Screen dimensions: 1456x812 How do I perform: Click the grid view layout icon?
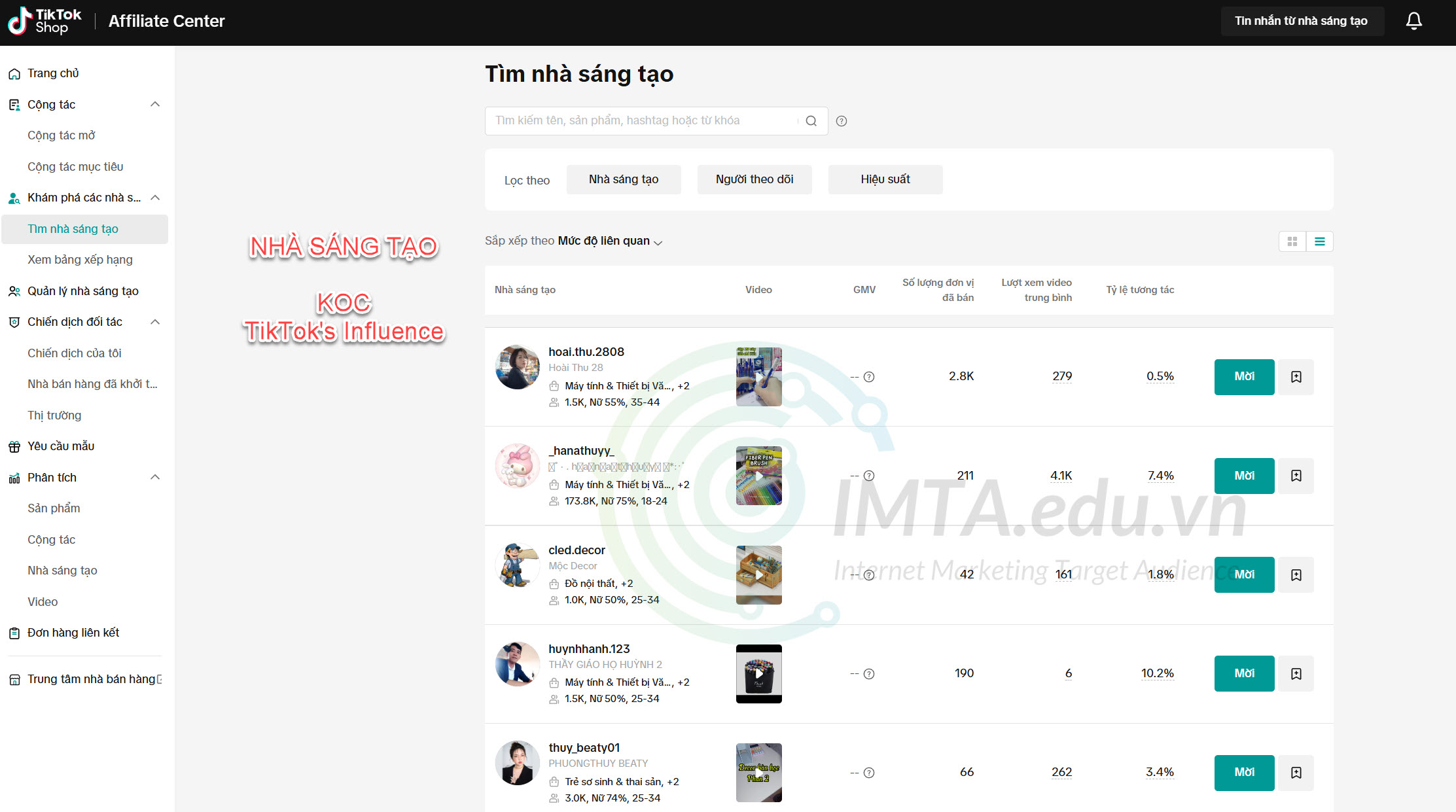1293,241
